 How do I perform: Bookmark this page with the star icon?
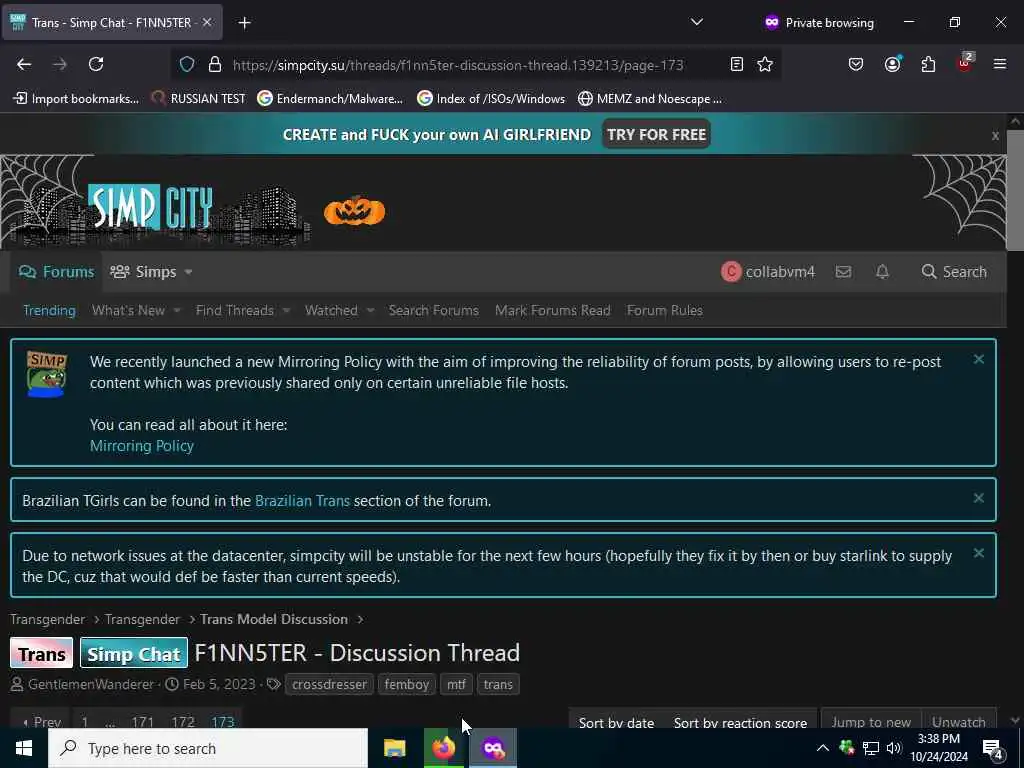[765, 64]
